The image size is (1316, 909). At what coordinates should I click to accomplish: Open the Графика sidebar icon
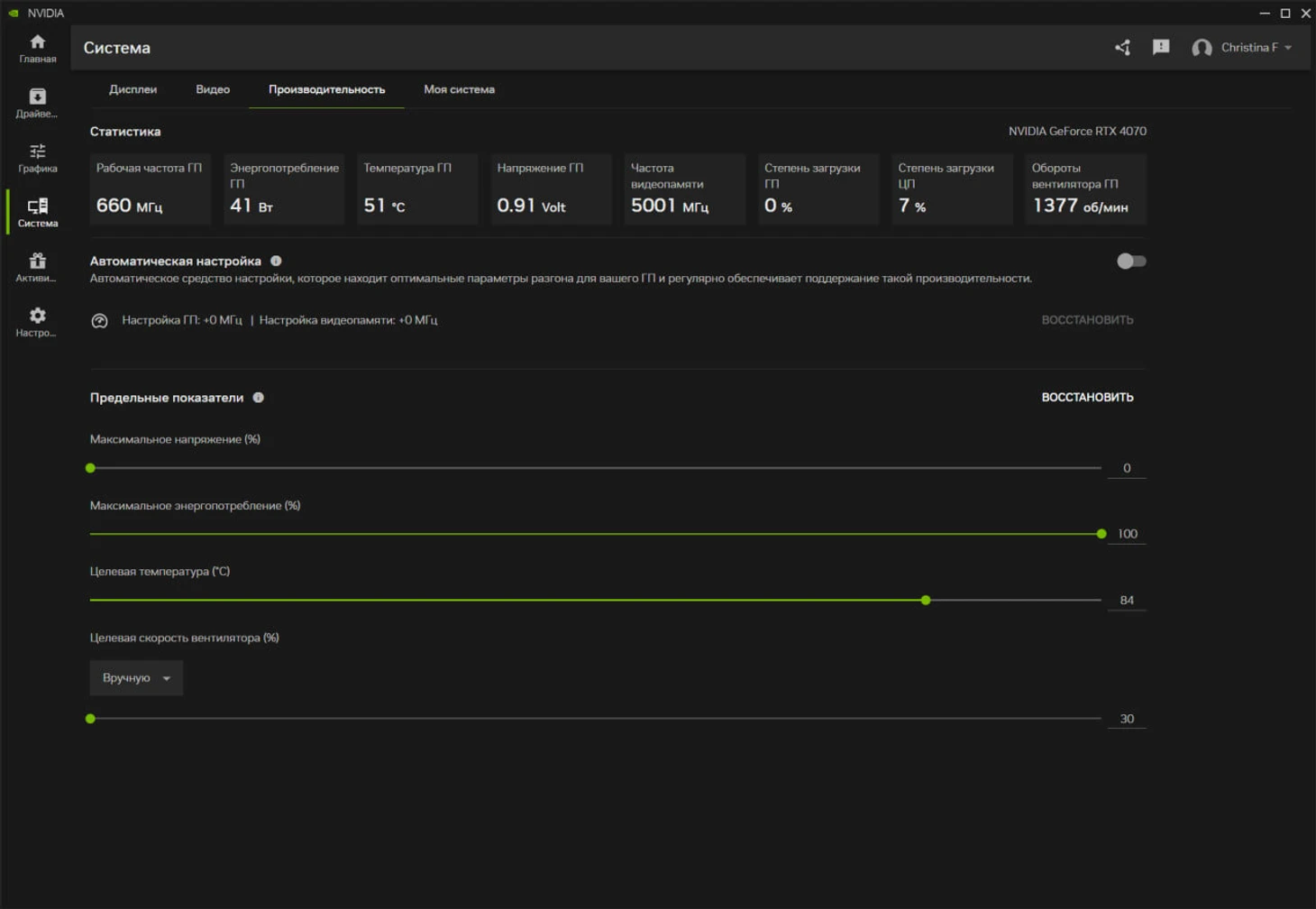pyautogui.click(x=37, y=158)
